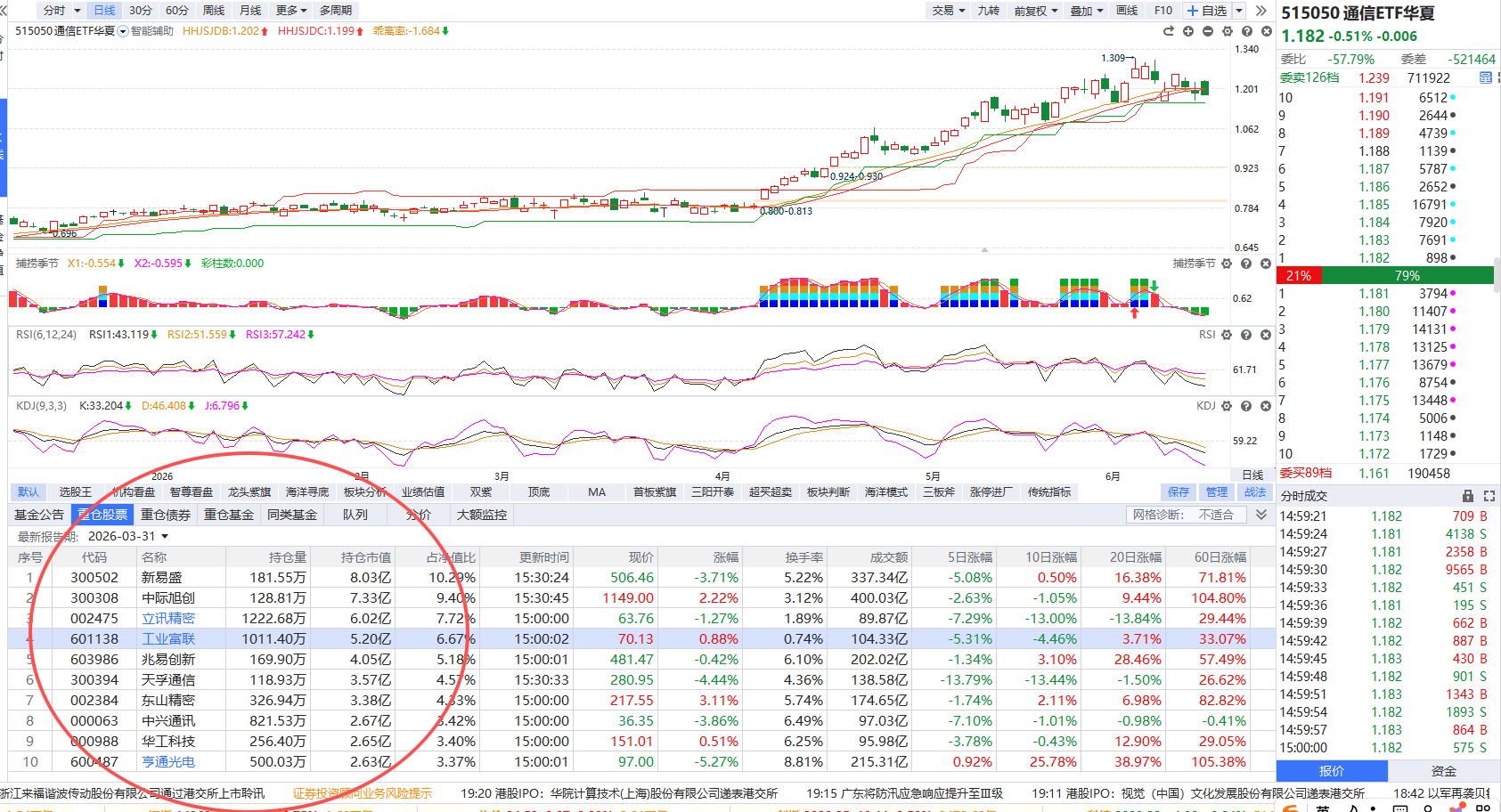Open settings gear of the RSI indicator panel
1501x812 pixels.
pos(1227,335)
